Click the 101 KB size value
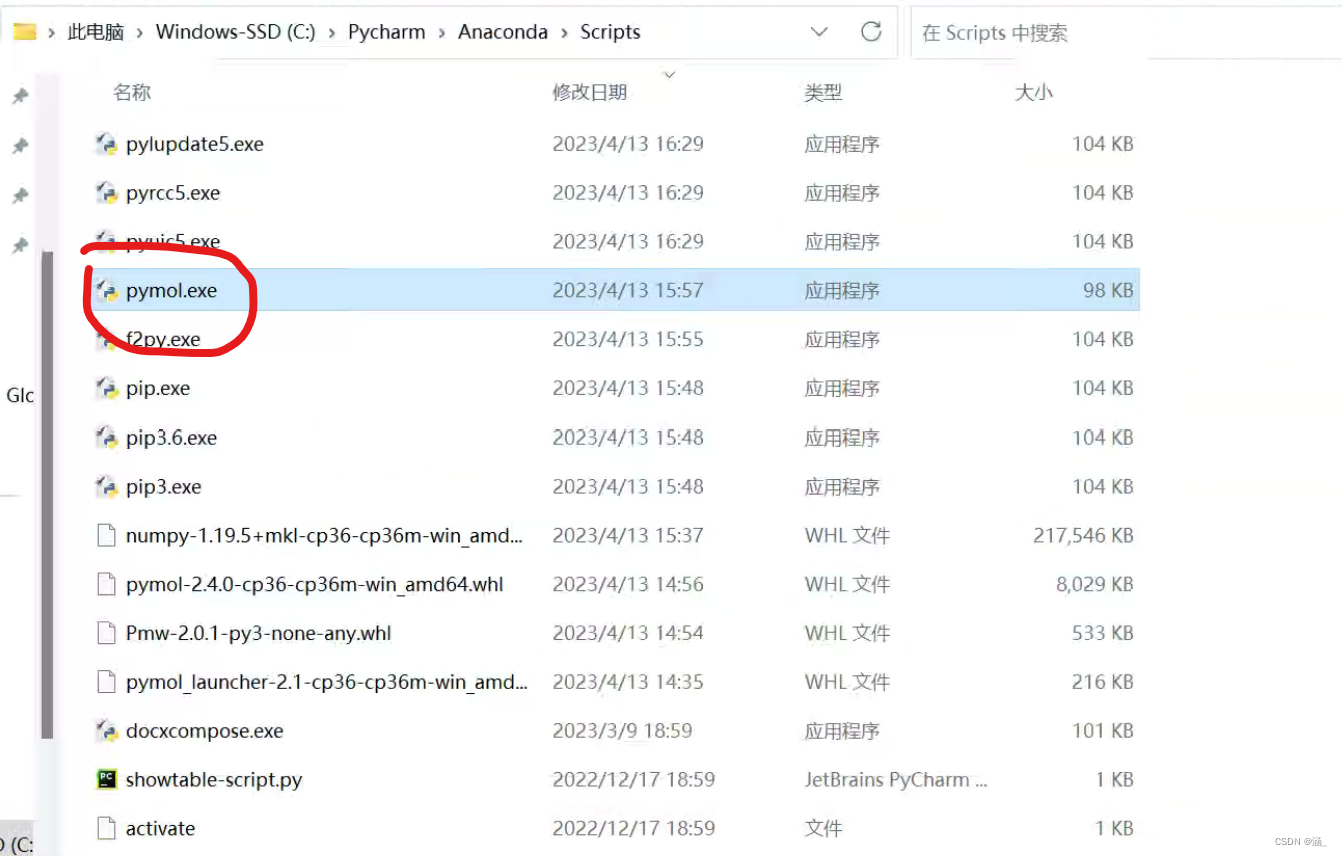 pyautogui.click(x=1103, y=732)
